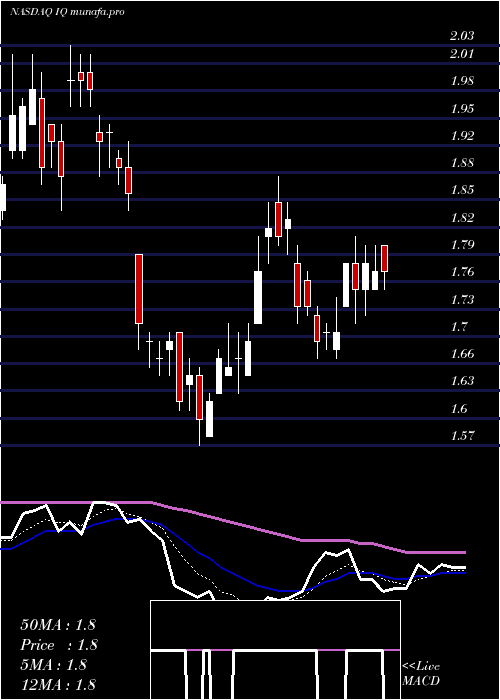This screenshot has height=700, width=500.
Task: Click the 1.57 price axis label
Action: (462, 436)
